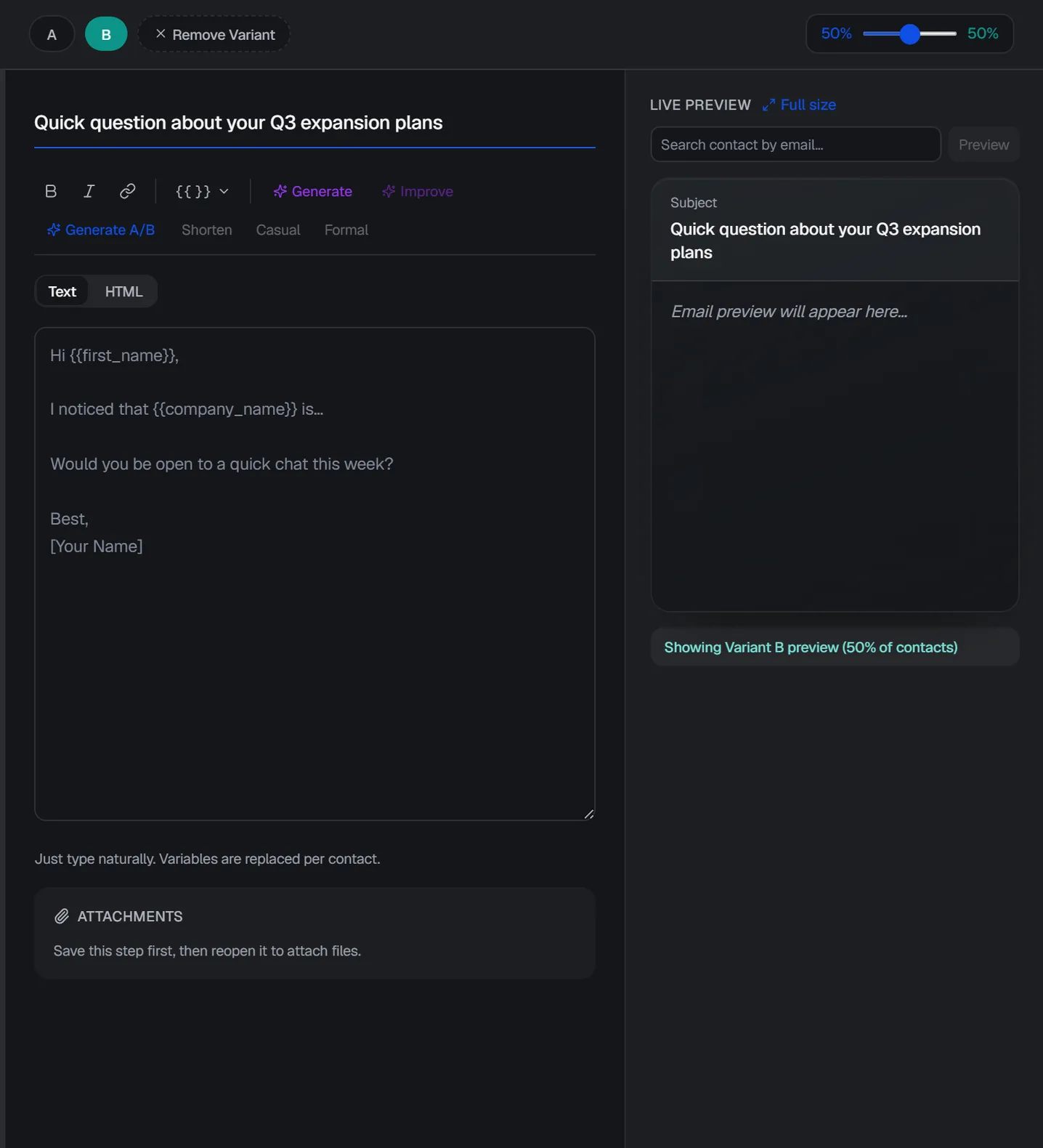The height and width of the screenshot is (1148, 1043).
Task: Click the 'Save this step first' attachments note
Action: click(207, 951)
